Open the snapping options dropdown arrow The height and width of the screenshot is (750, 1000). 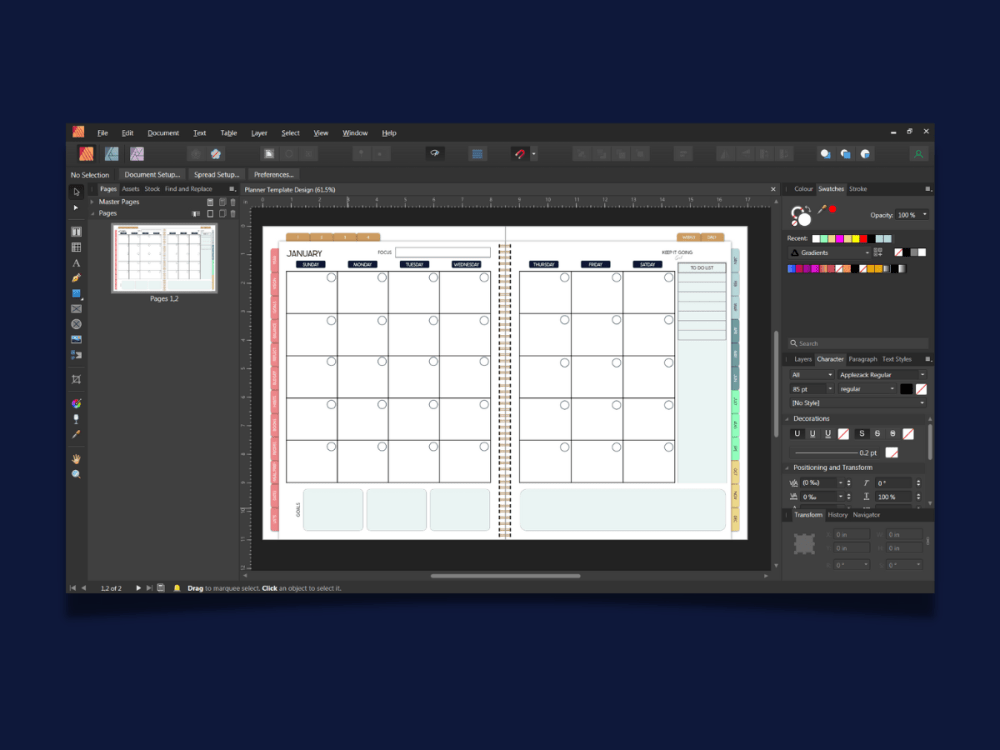534,154
